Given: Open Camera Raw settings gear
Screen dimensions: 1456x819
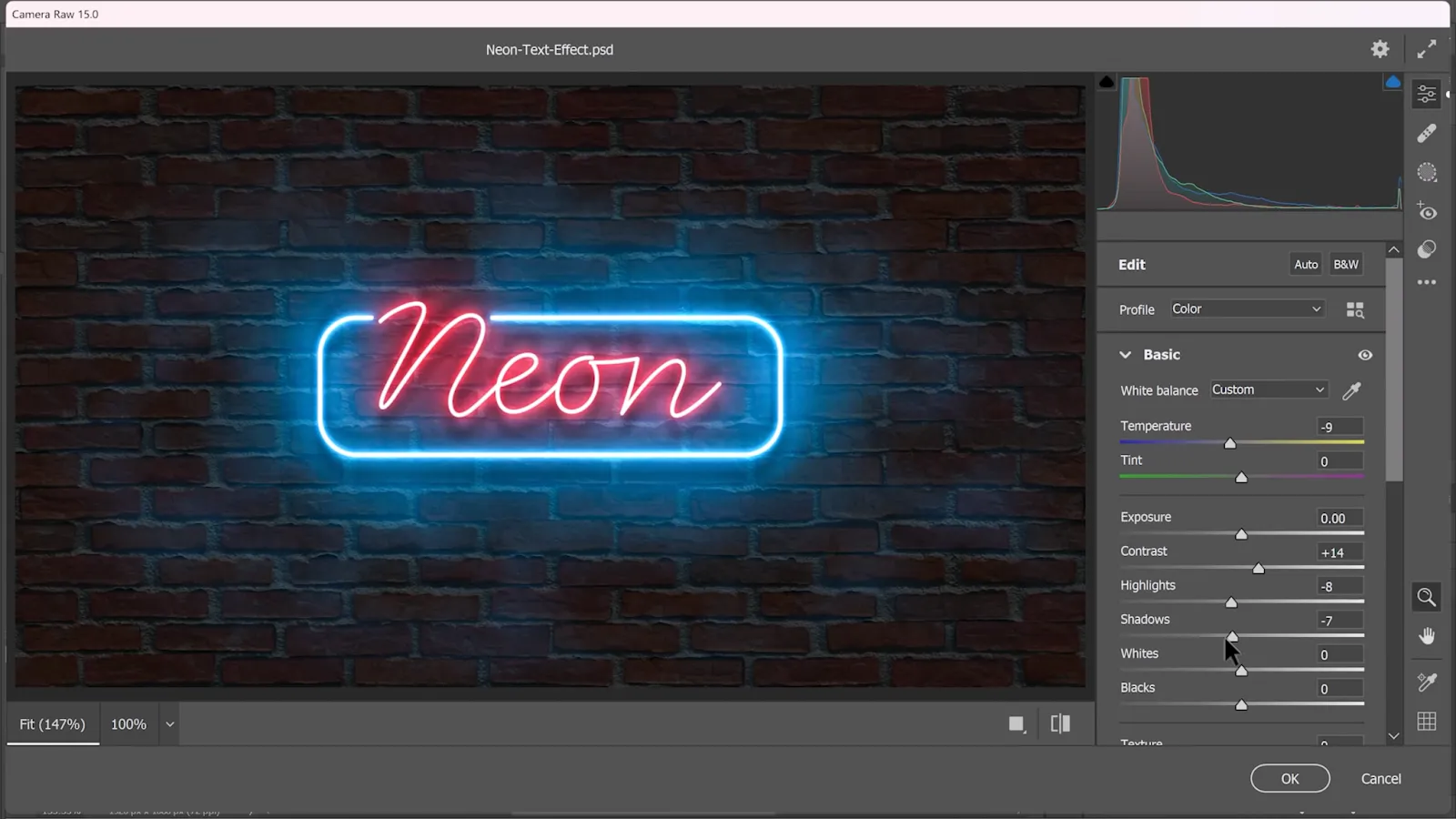Looking at the screenshot, I should tap(1380, 49).
